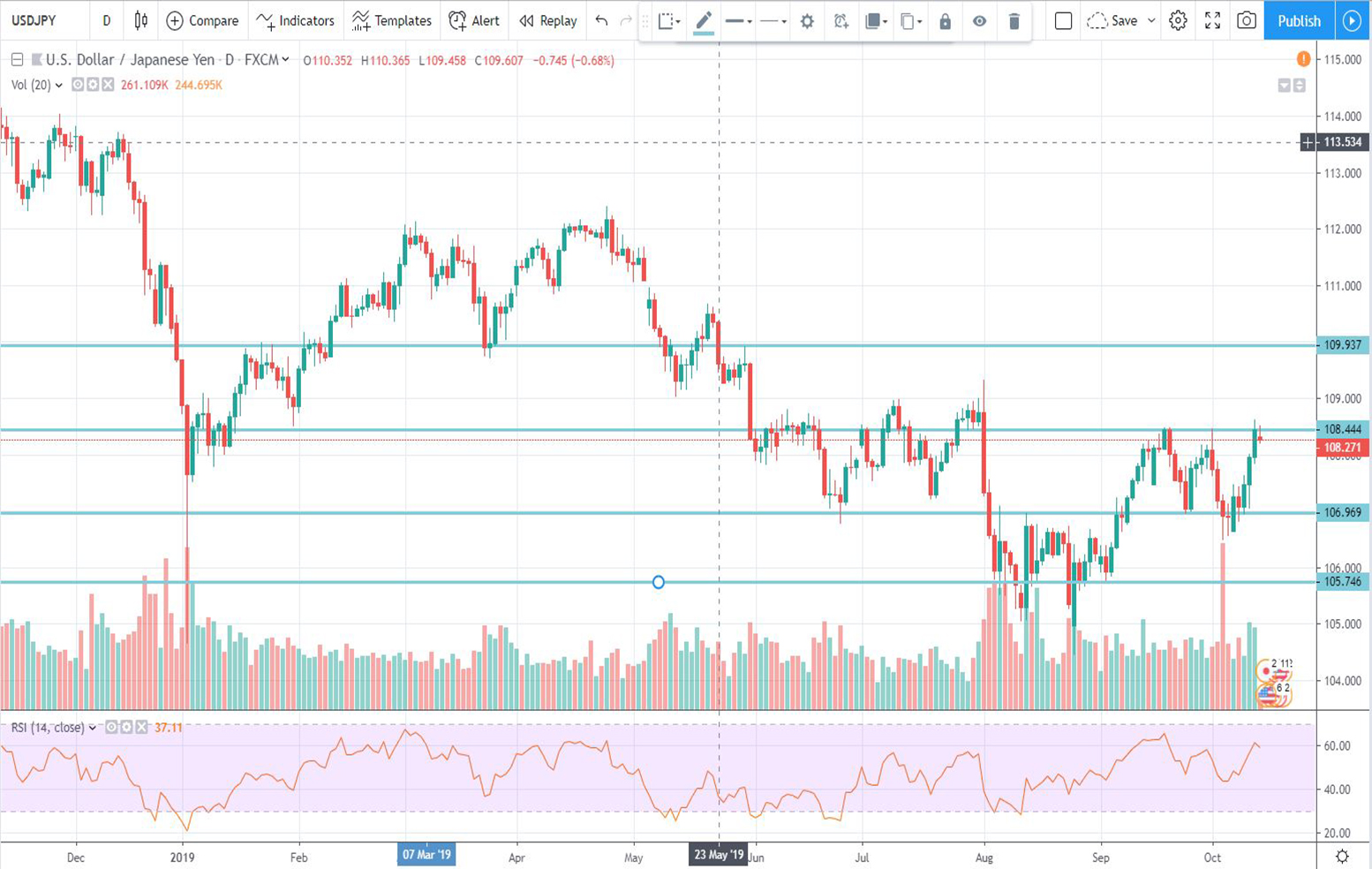Screen dimensions: 1372x869
Task: Lock the drawing with padlock icon
Action: [944, 21]
